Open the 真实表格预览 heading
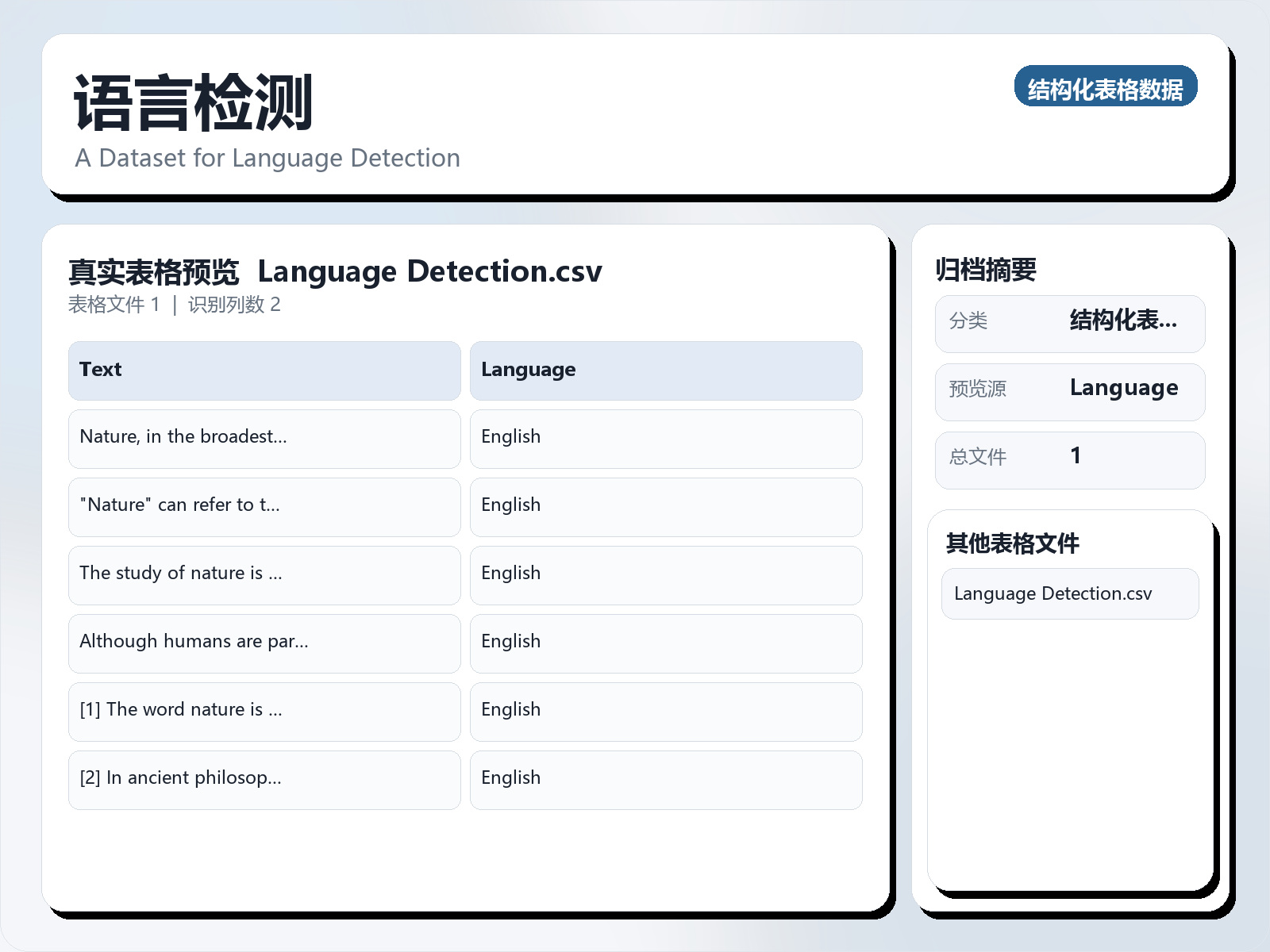Screen dimensions: 1270x952 (x=154, y=271)
